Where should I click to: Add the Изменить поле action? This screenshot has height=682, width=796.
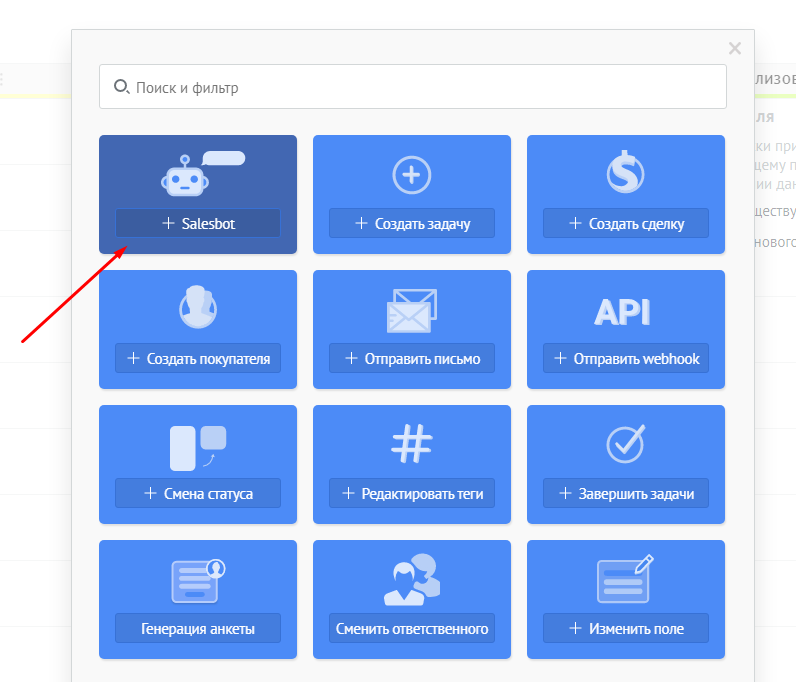pos(625,628)
